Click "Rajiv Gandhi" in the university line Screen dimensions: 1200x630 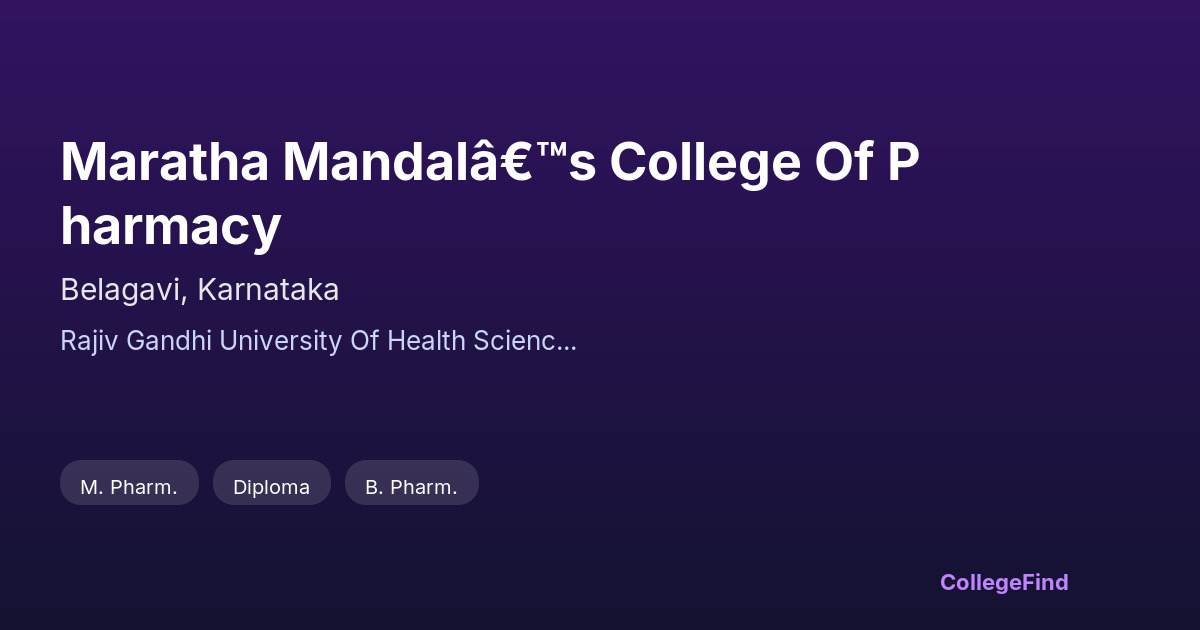(x=135, y=341)
